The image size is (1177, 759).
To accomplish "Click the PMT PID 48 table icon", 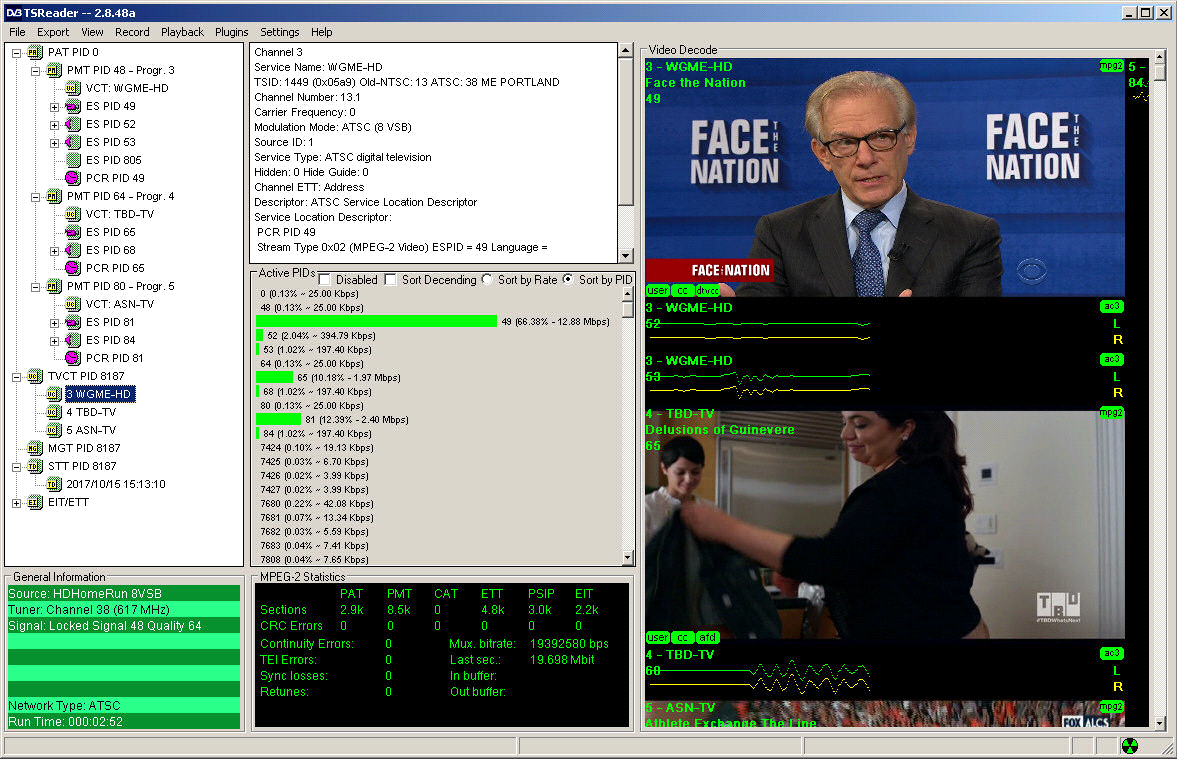I will [53, 70].
